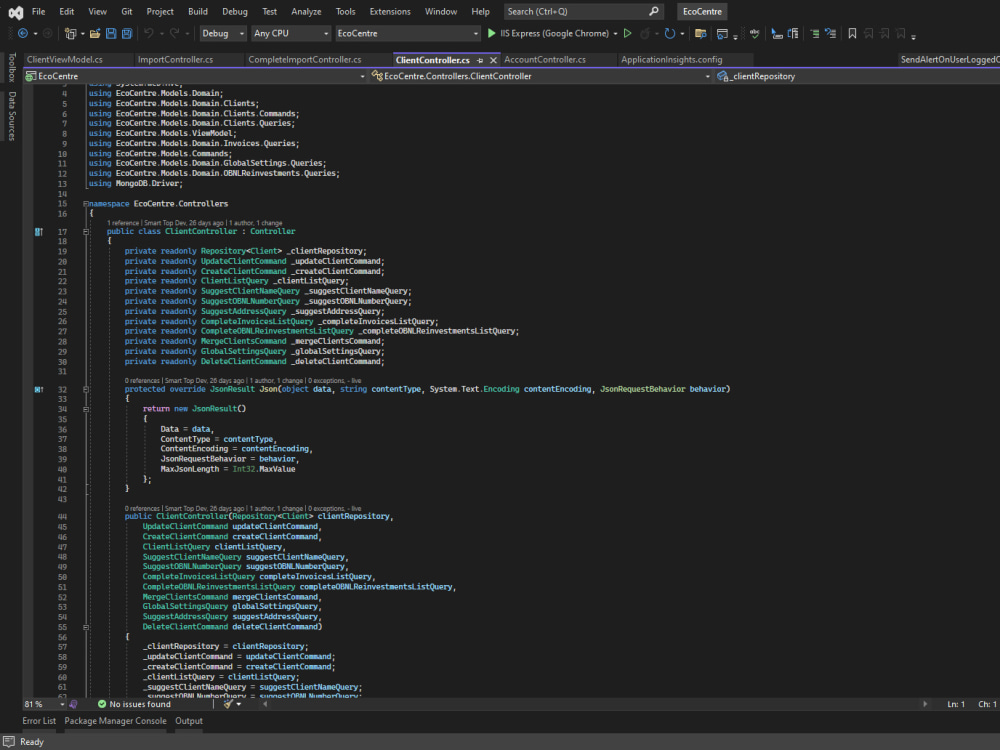Open the Build menu
The width and height of the screenshot is (1000, 750).
click(197, 11)
